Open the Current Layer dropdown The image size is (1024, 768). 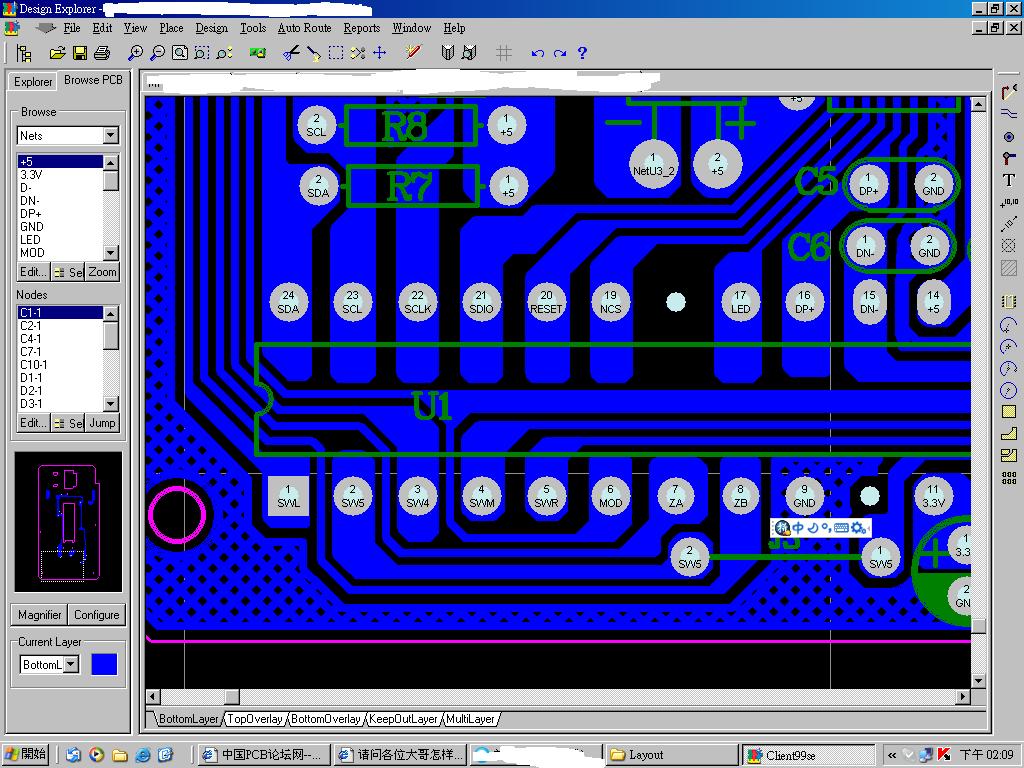click(71, 664)
